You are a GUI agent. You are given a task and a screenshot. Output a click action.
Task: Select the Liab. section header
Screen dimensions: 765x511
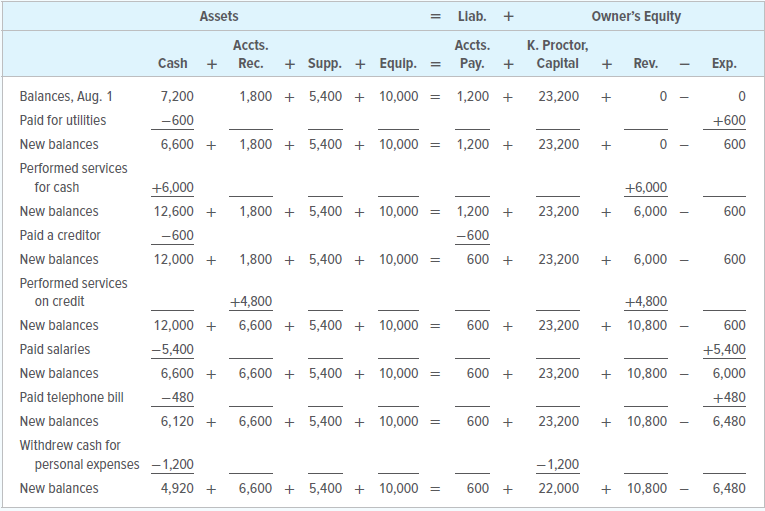click(471, 16)
